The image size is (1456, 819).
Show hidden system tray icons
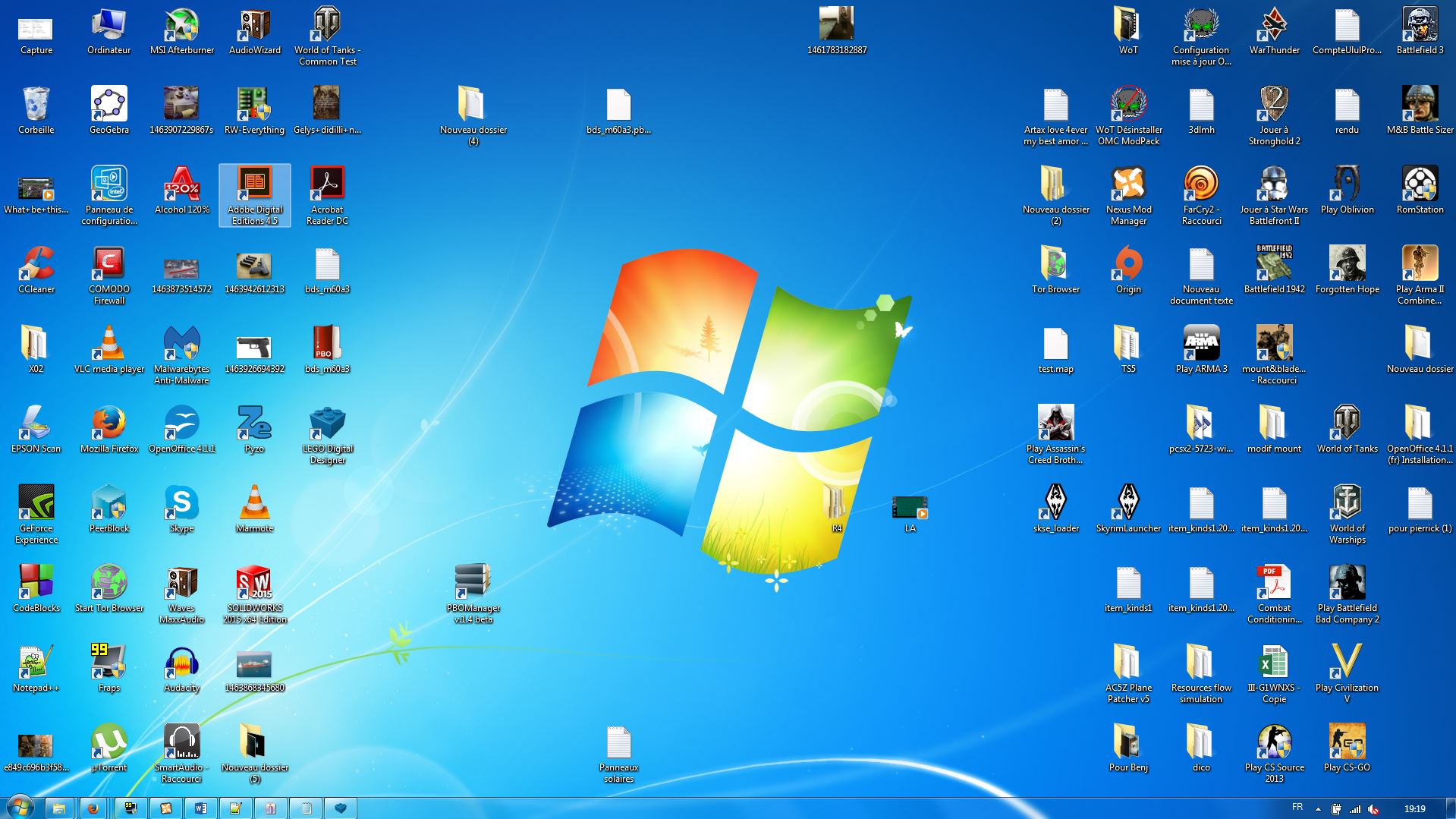[x=1318, y=809]
